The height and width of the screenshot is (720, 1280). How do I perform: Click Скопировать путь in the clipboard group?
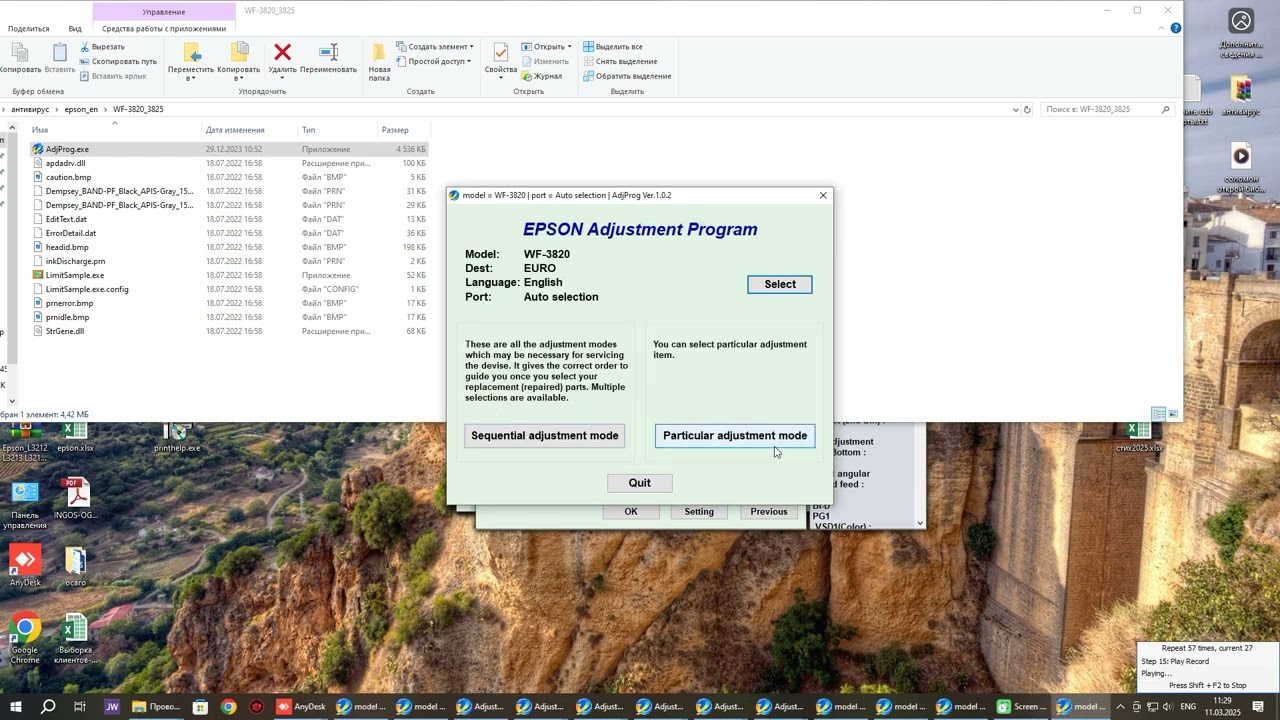point(117,61)
